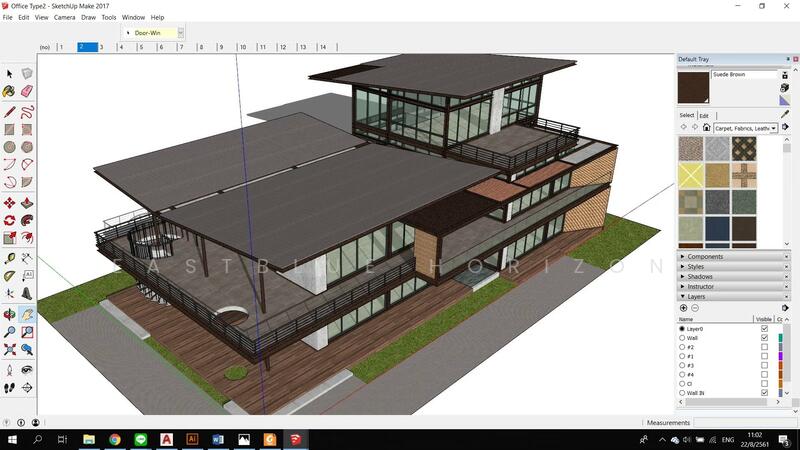This screenshot has width=800, height=450.
Task: Open the materials collection dropdown
Action: point(773,128)
